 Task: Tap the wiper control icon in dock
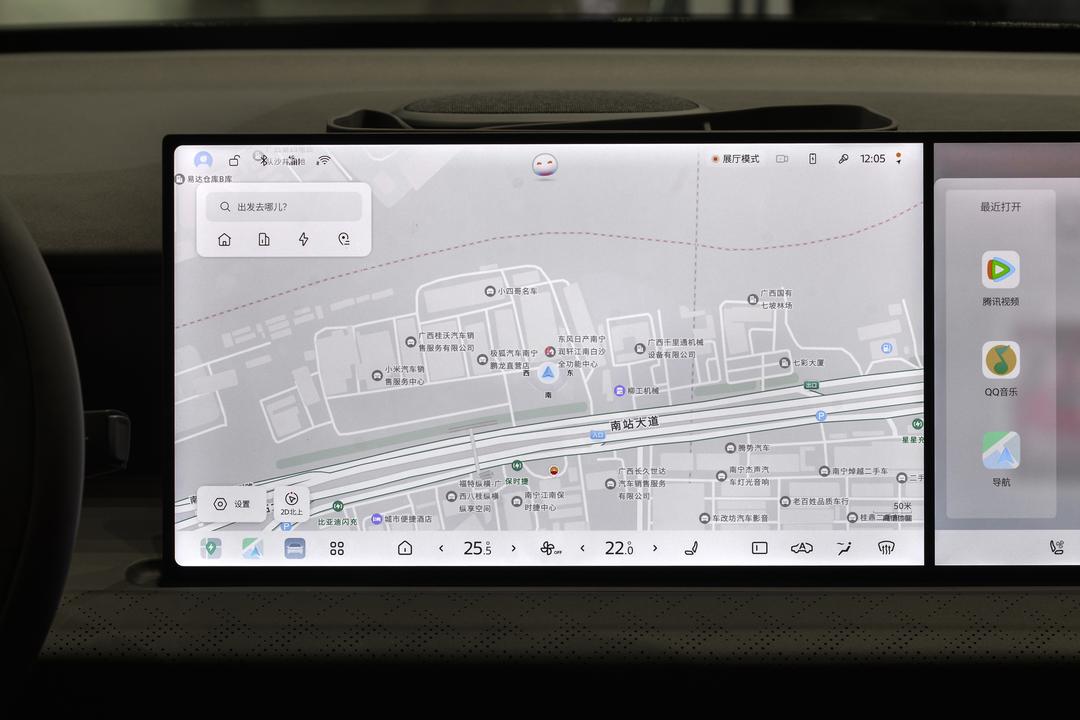tap(844, 548)
